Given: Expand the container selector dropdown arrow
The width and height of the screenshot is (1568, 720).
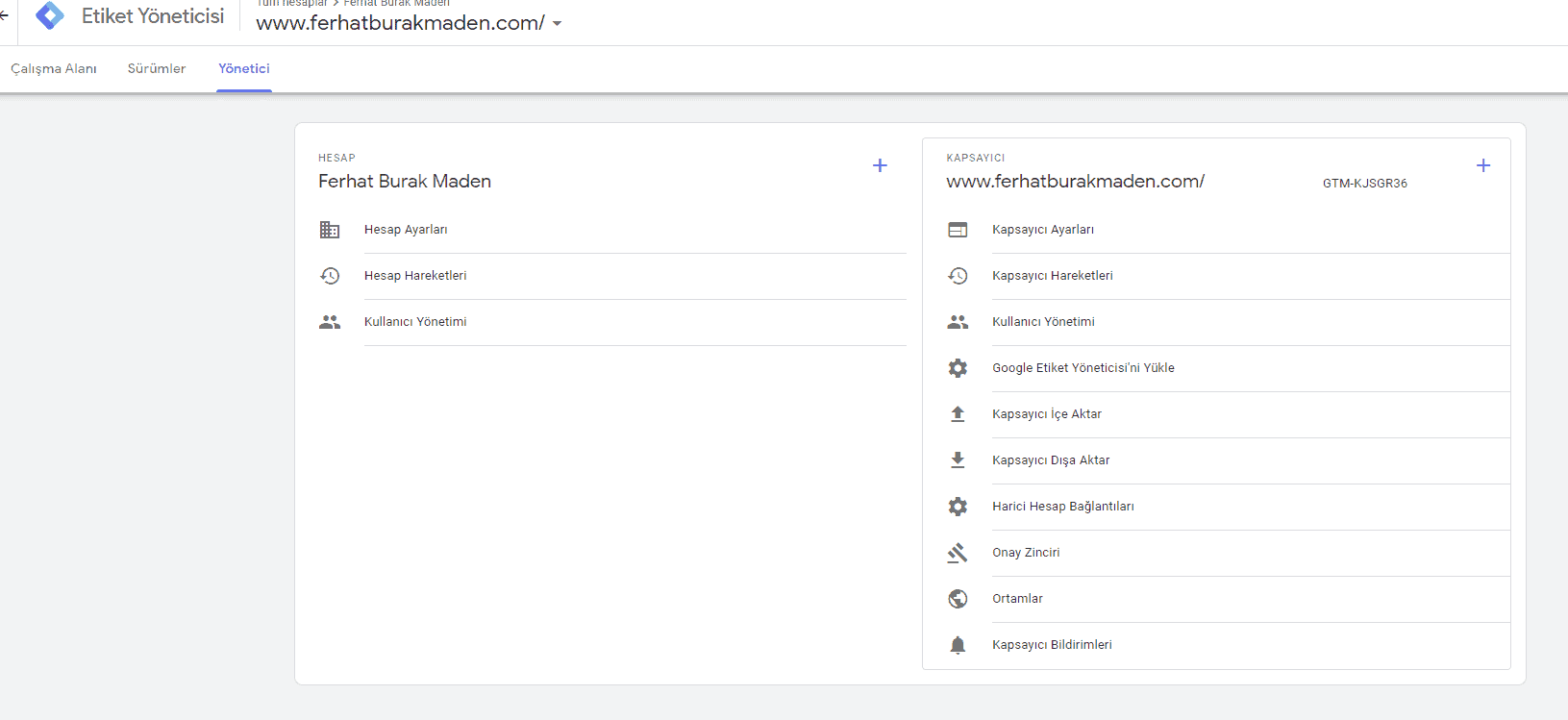Looking at the screenshot, I should pos(557,24).
